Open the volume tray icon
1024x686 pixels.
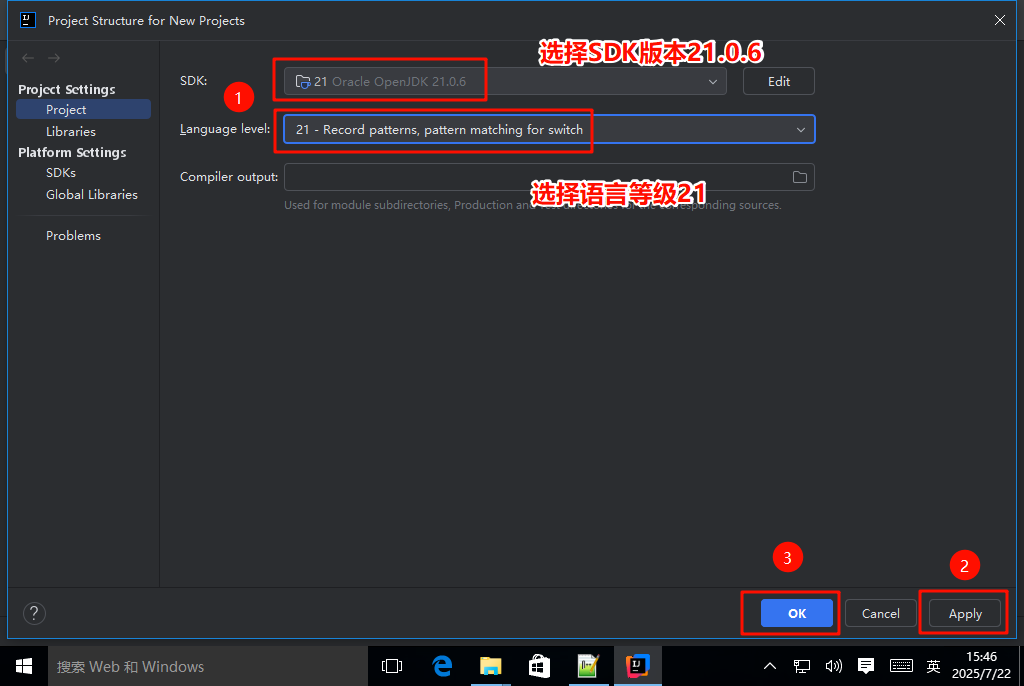pyautogui.click(x=833, y=666)
